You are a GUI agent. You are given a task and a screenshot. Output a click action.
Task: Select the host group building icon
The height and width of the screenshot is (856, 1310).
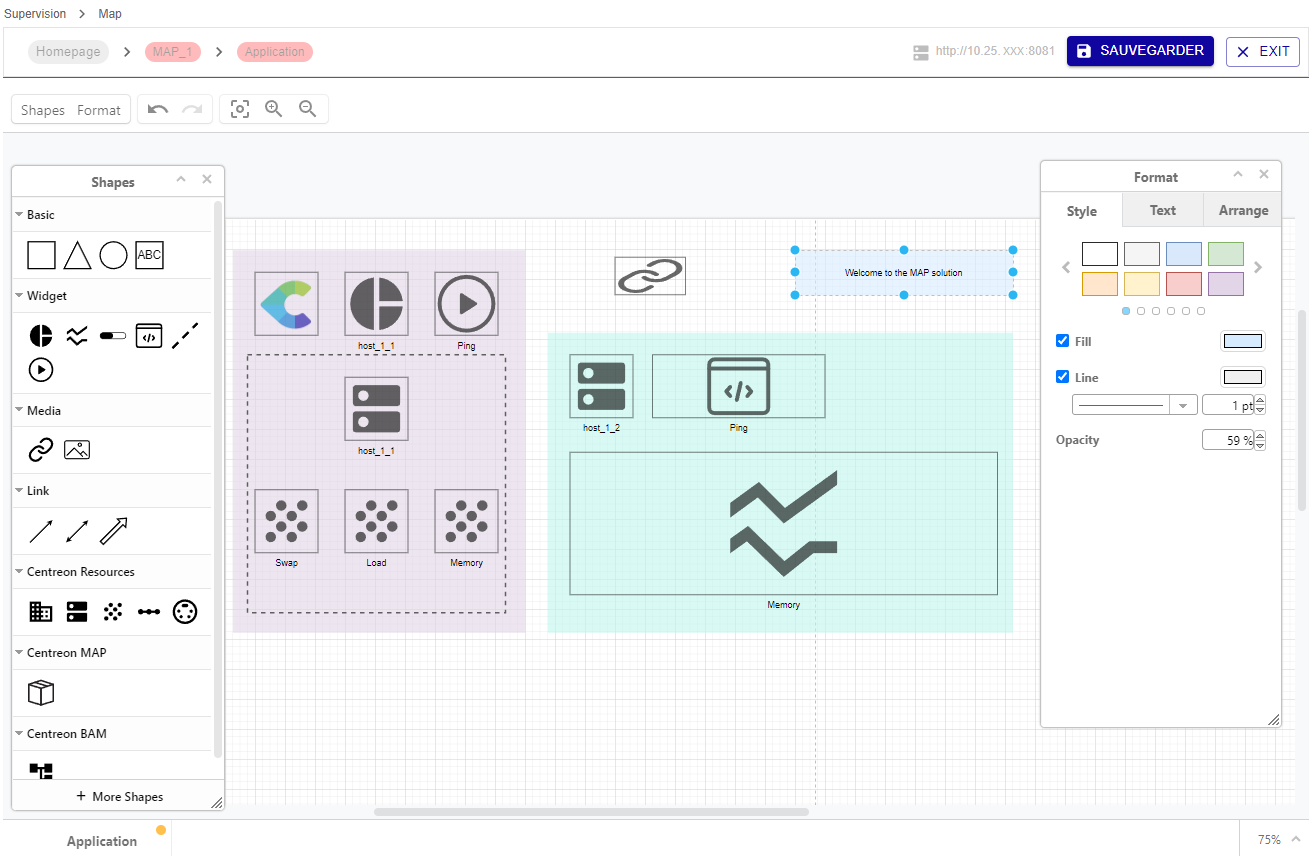coord(41,612)
